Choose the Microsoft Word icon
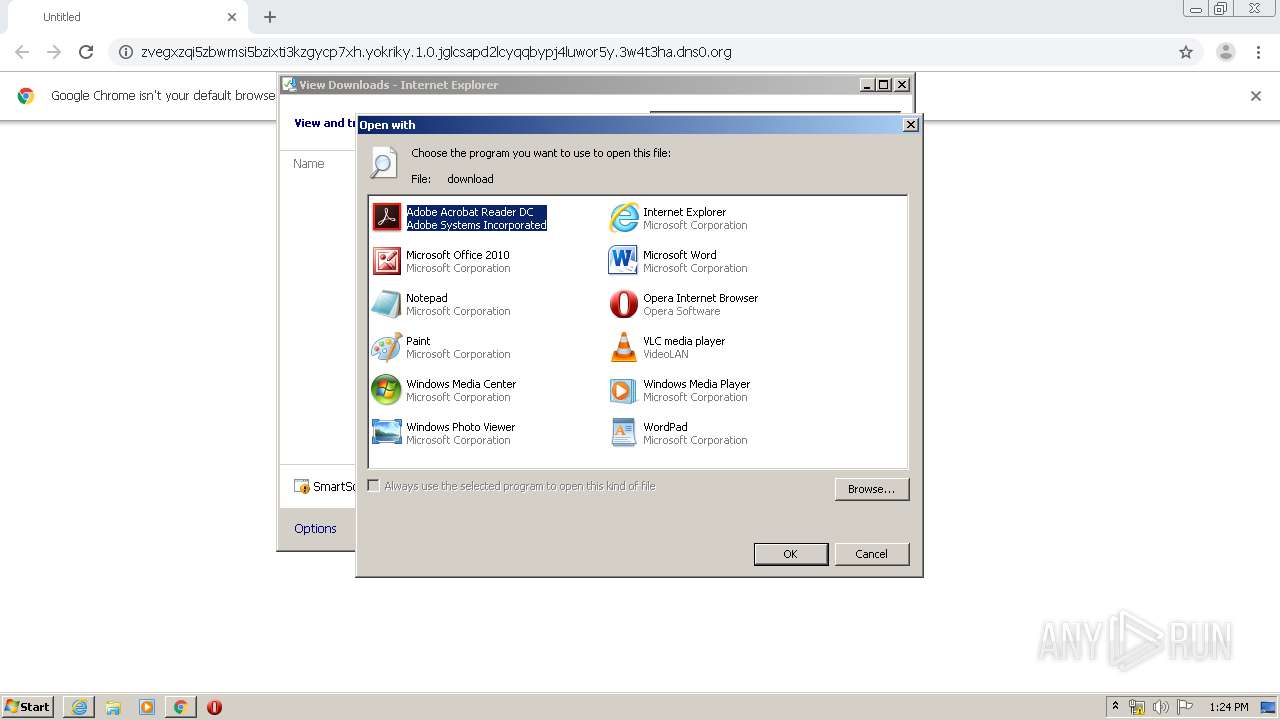The image size is (1280, 720). pyautogui.click(x=624, y=260)
